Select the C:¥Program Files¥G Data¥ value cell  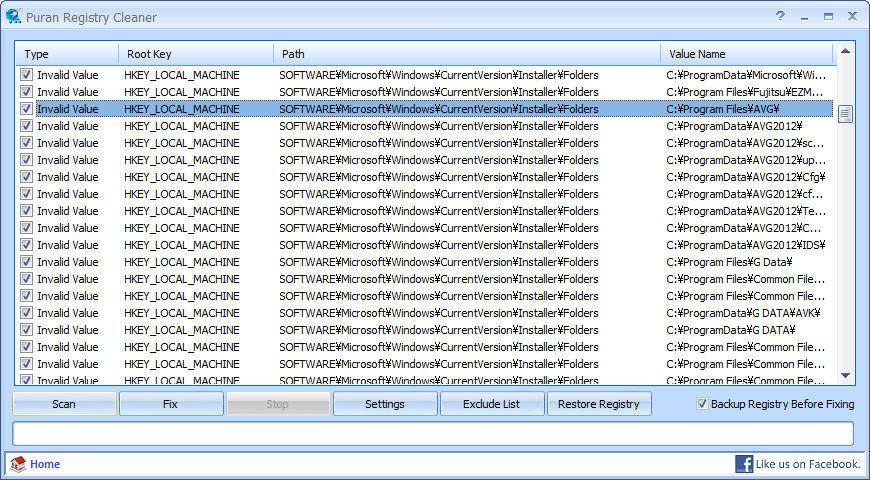pos(729,262)
